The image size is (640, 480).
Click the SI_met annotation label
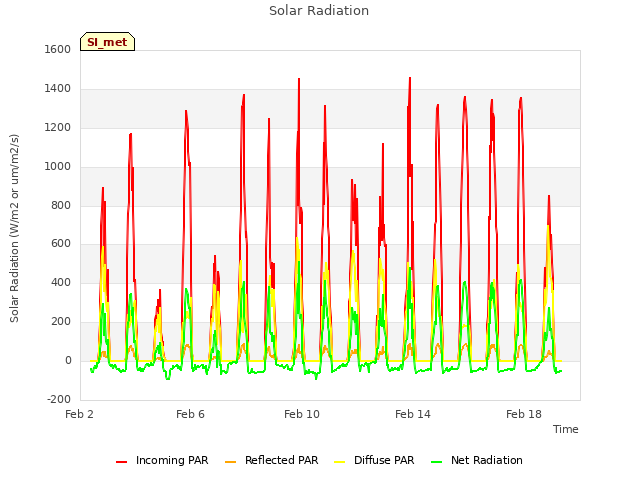coord(107,42)
